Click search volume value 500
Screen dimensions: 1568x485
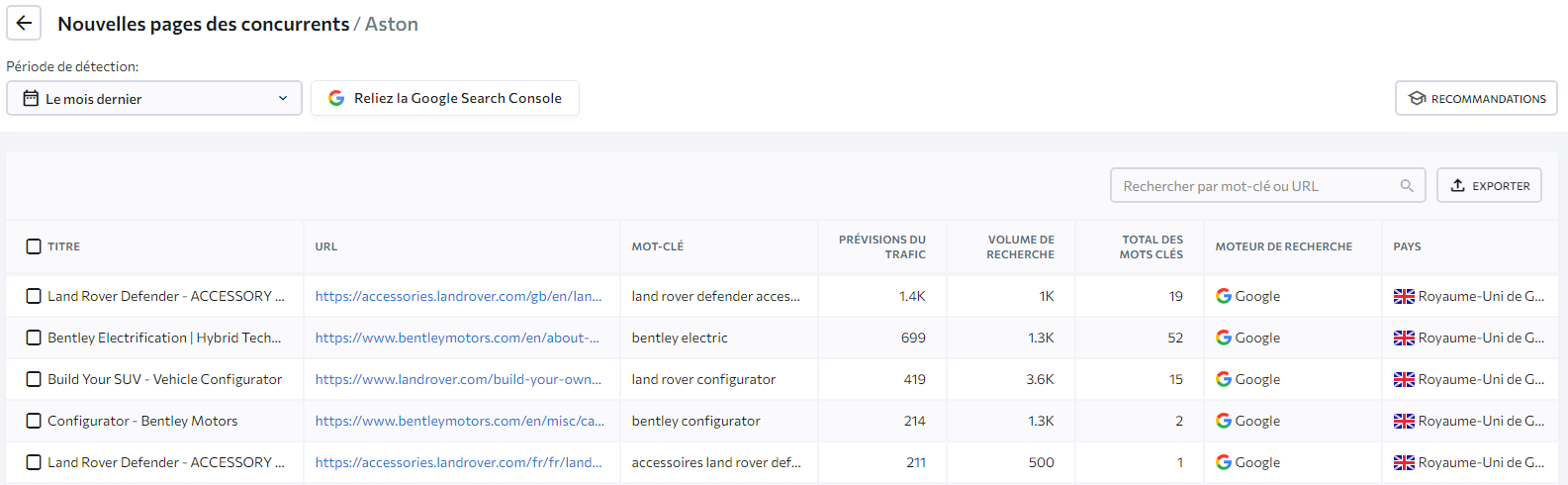1042,462
